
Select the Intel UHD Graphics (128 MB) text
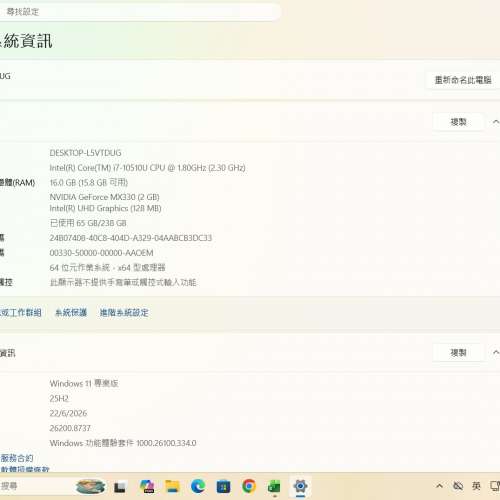point(105,209)
